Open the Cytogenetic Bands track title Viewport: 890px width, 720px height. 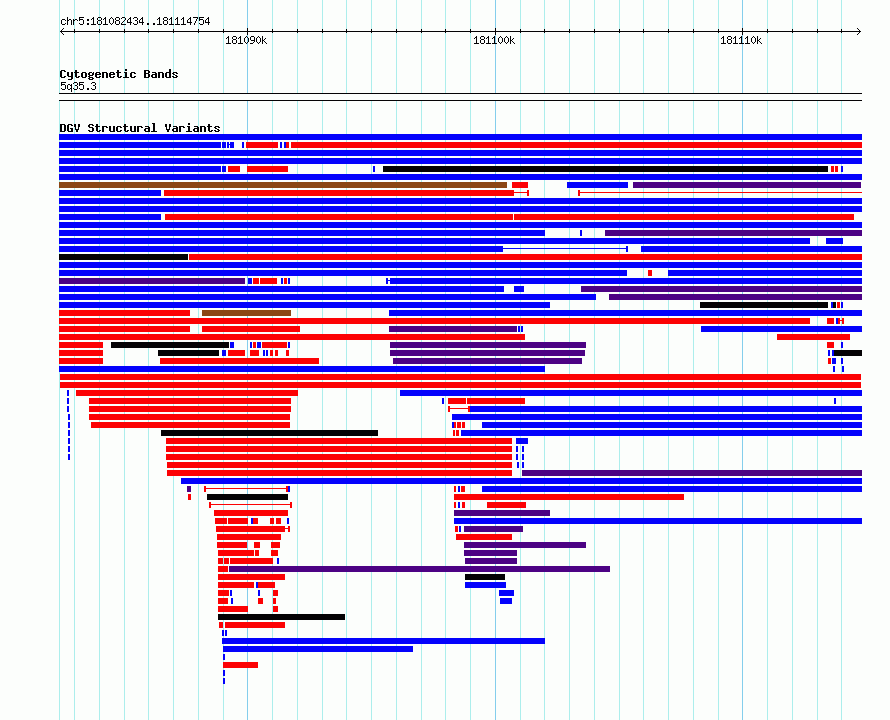click(x=119, y=74)
